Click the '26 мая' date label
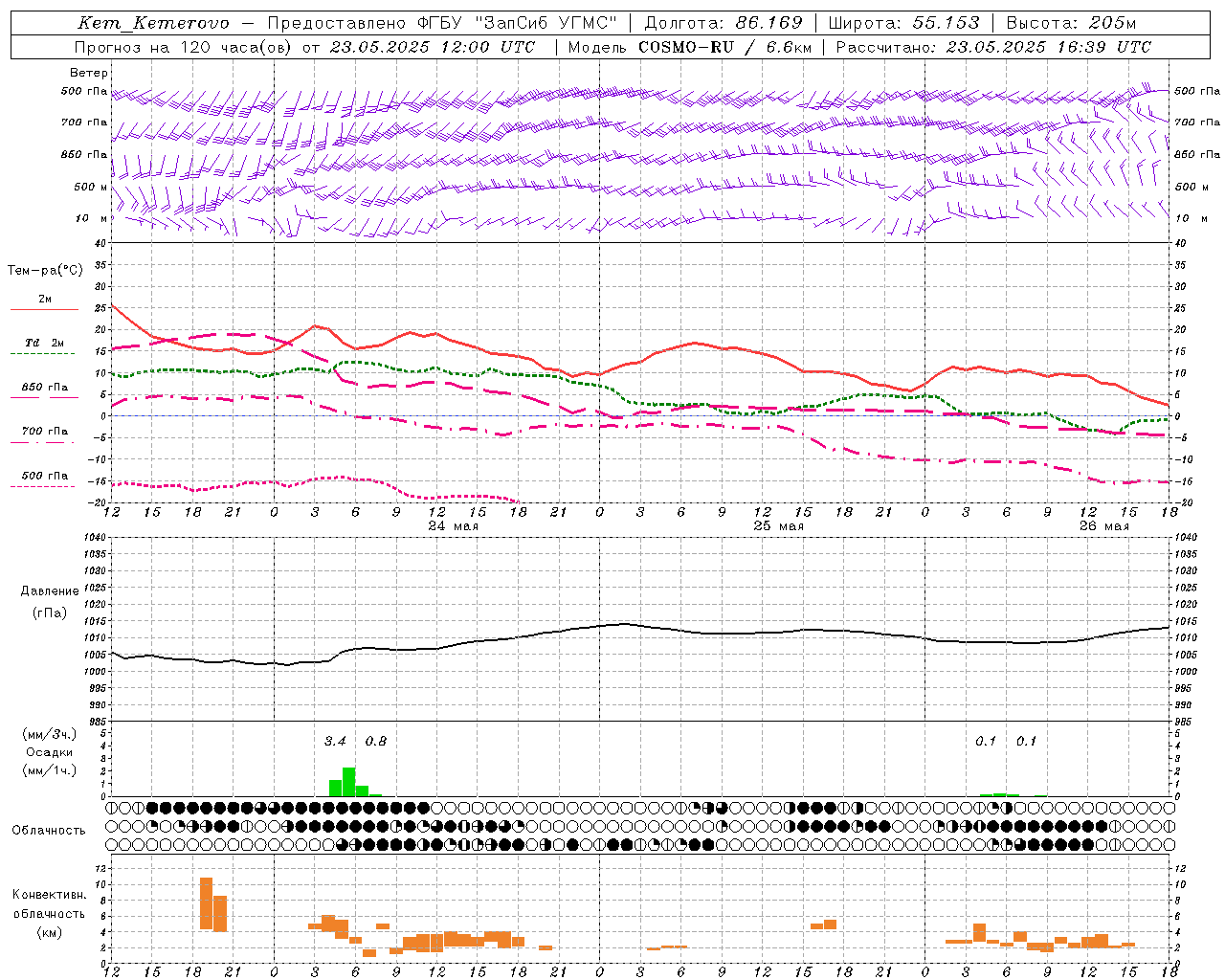 (x=1104, y=526)
